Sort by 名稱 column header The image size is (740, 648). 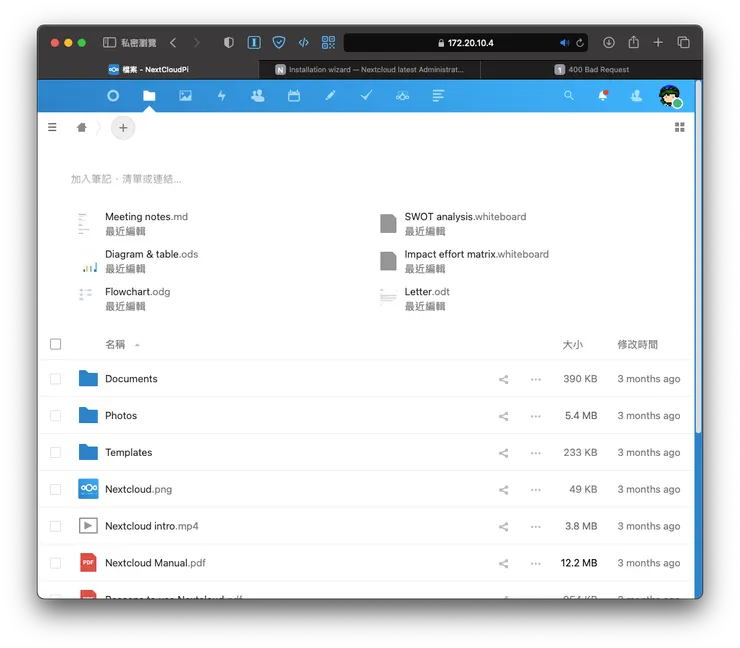[115, 345]
